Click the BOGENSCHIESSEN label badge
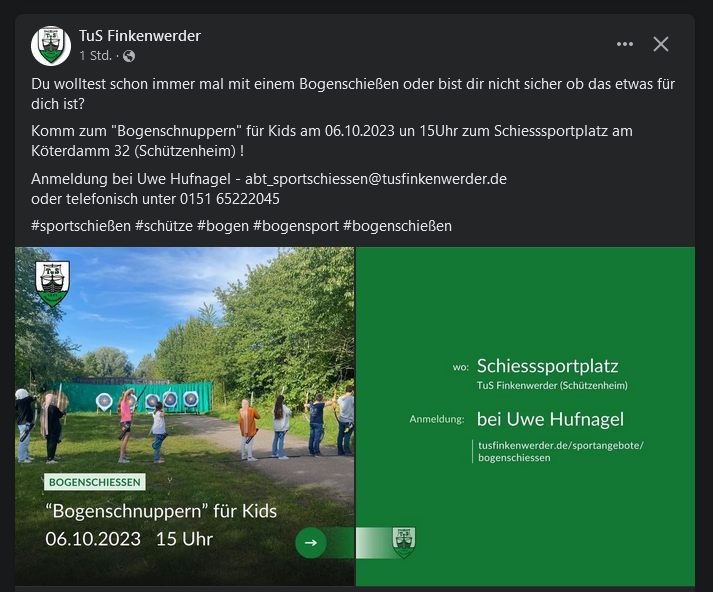The image size is (713, 592). [x=95, y=482]
